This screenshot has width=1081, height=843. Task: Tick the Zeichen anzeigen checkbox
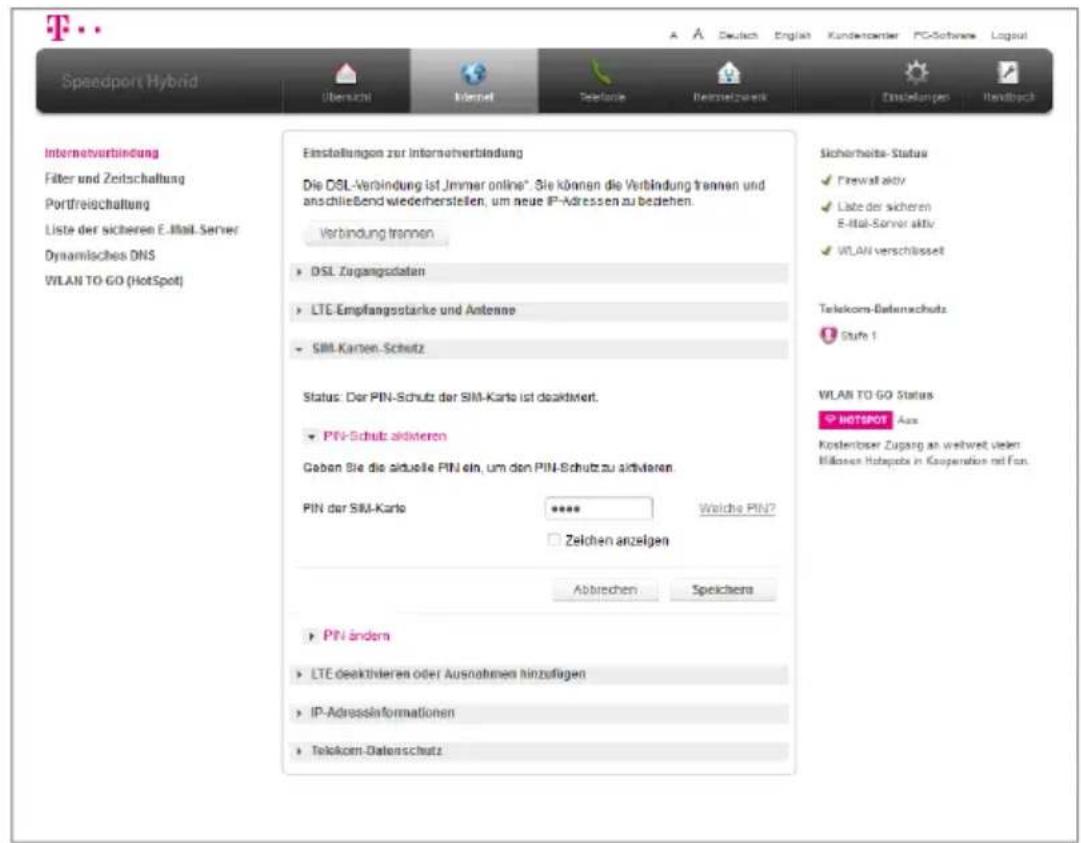[554, 540]
